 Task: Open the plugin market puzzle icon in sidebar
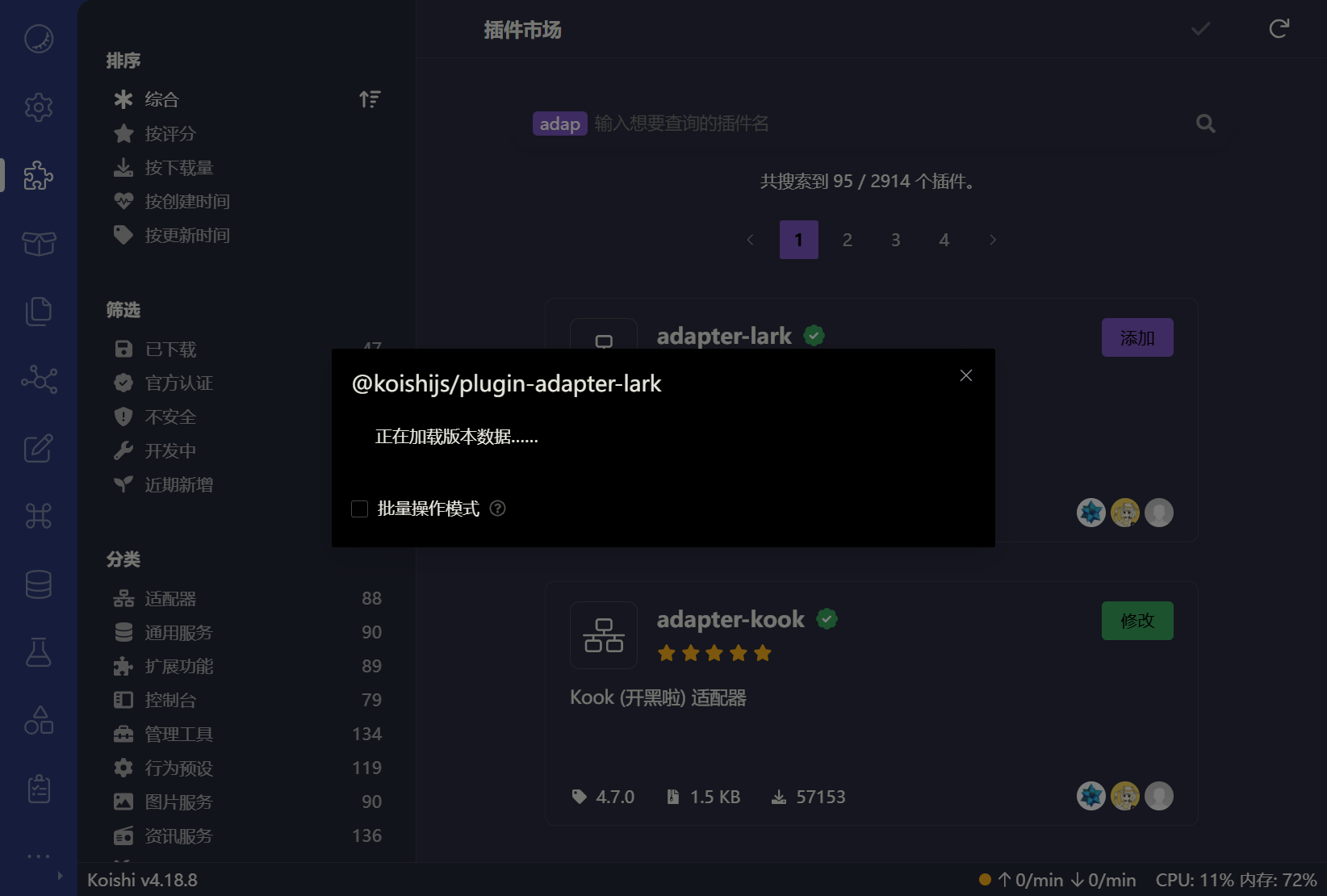[x=38, y=175]
